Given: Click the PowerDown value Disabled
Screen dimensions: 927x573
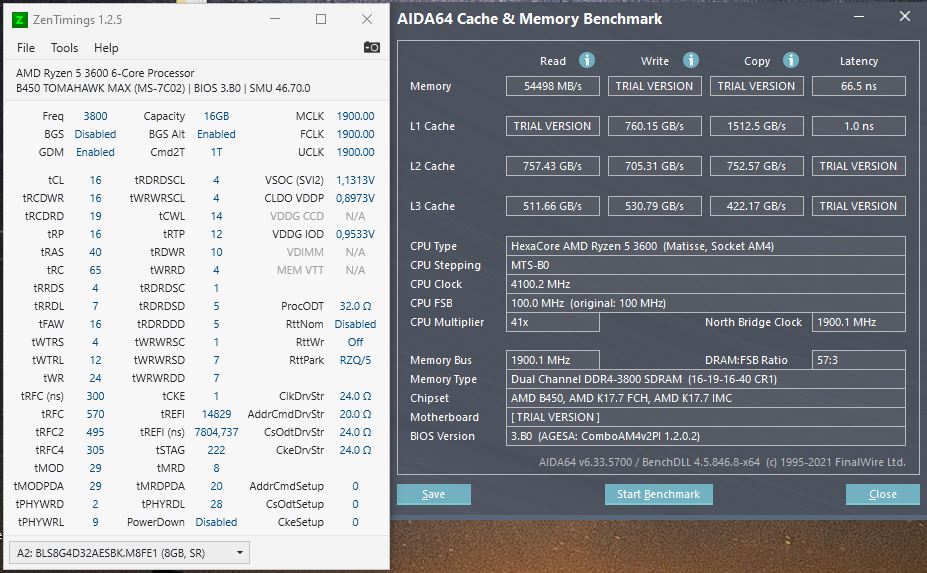Looking at the screenshot, I should 216,522.
